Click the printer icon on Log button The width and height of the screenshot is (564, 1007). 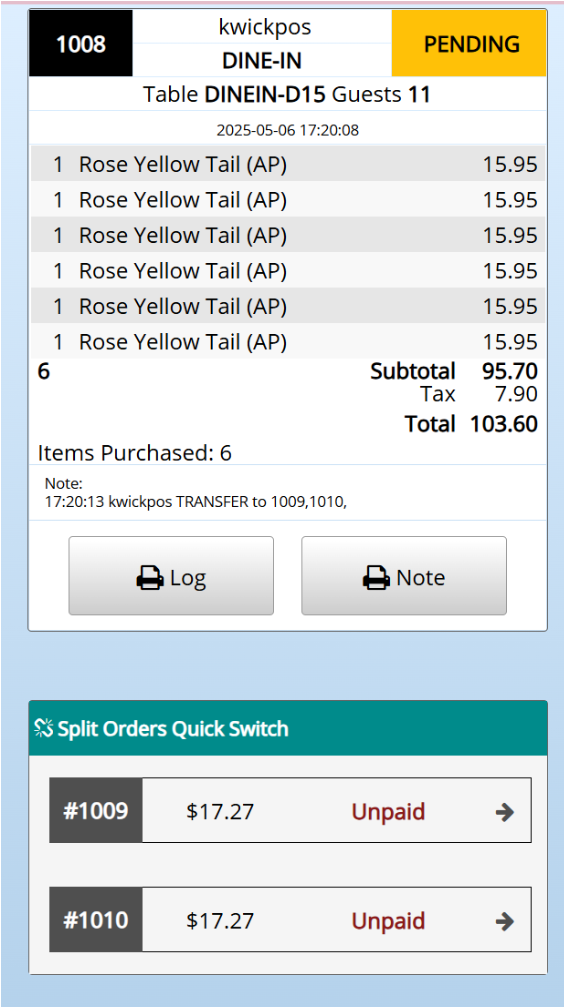coord(150,578)
